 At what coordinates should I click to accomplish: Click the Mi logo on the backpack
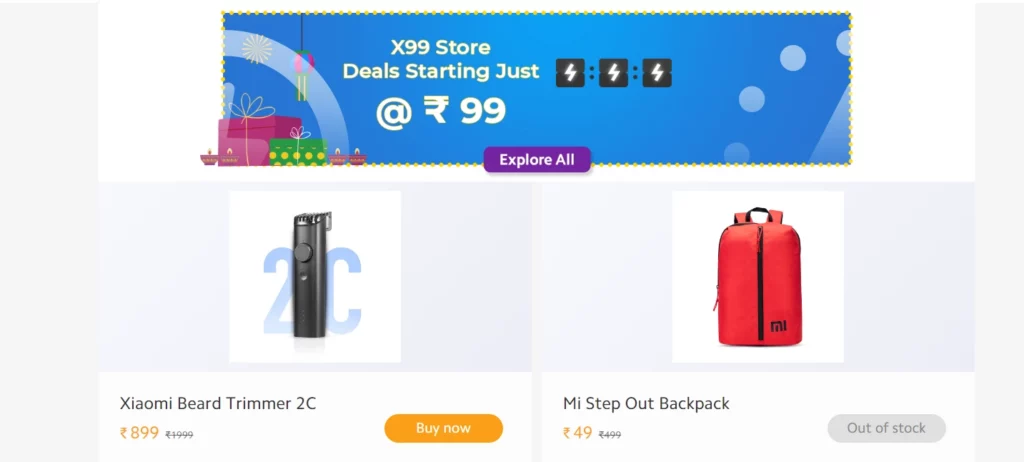[x=778, y=326]
